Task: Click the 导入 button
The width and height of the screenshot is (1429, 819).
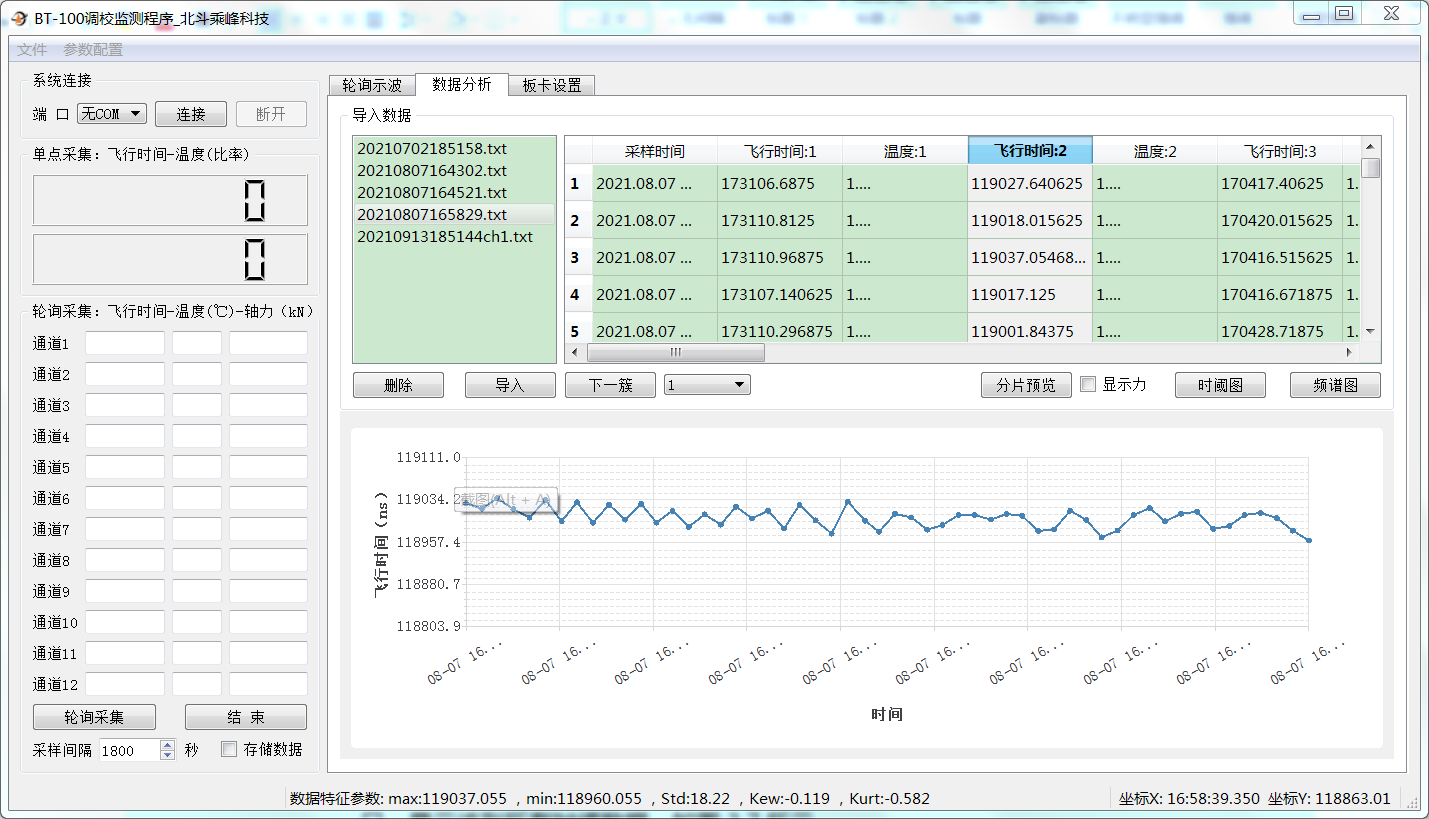Action: (x=510, y=385)
